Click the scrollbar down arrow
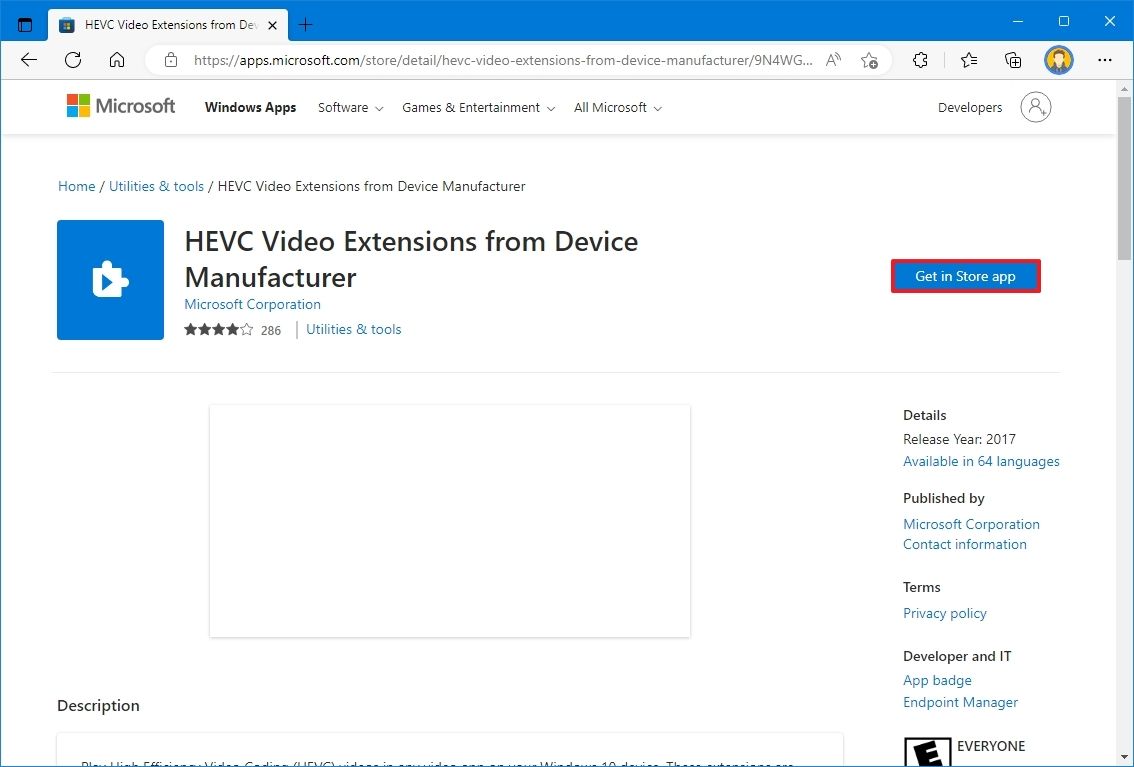Screen dimensions: 1134x767 coord(1123,757)
